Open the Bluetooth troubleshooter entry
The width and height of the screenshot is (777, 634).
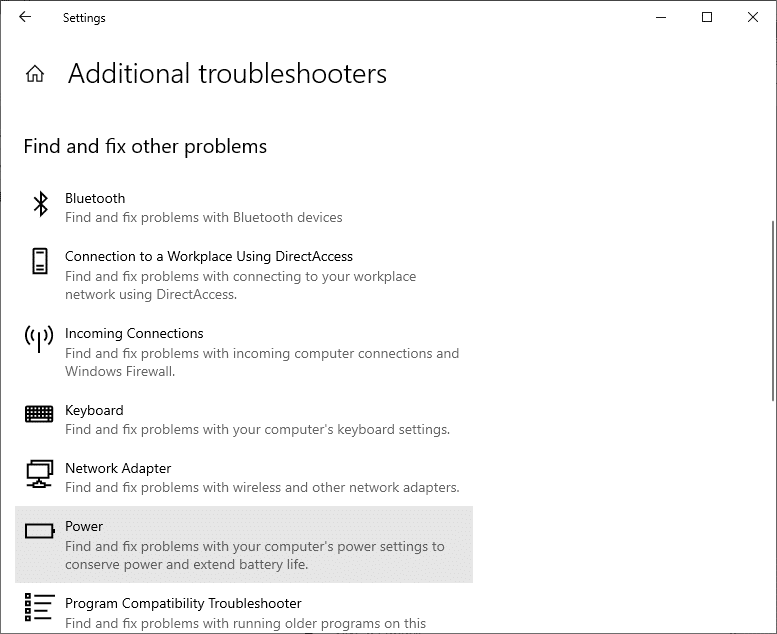tap(96, 198)
